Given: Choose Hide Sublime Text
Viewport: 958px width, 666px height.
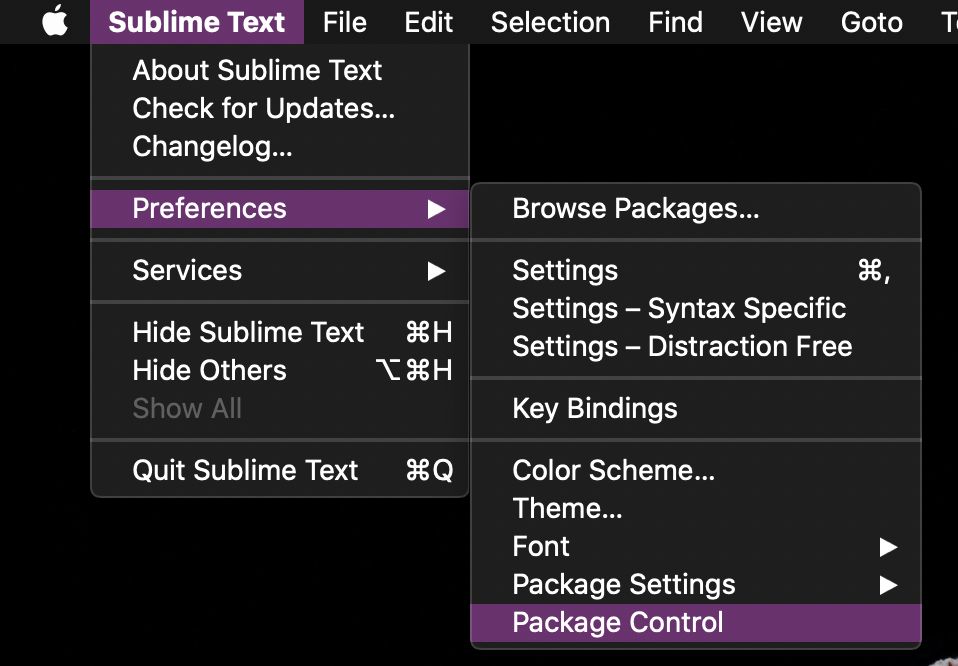Looking at the screenshot, I should tap(280, 332).
